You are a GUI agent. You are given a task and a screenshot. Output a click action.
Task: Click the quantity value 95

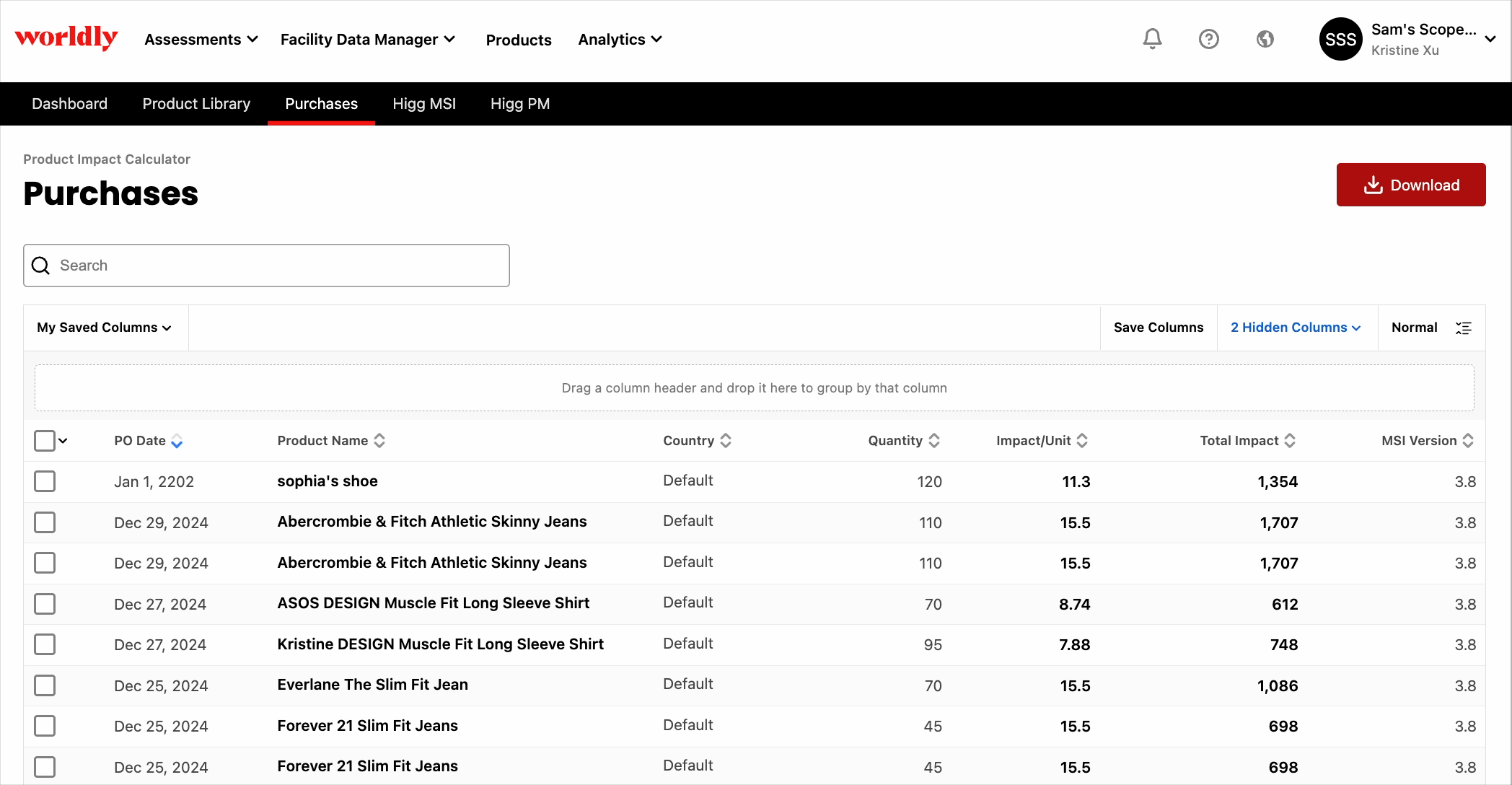(933, 645)
